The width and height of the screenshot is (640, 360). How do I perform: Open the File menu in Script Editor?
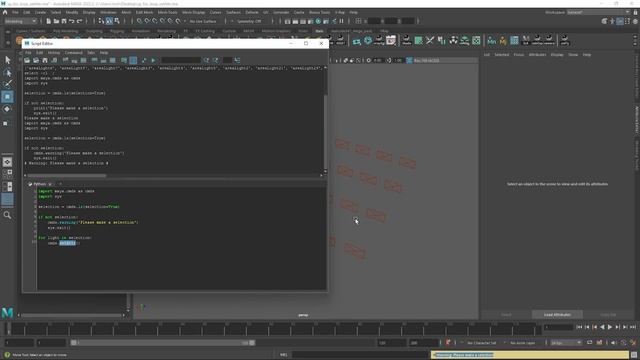point(28,53)
